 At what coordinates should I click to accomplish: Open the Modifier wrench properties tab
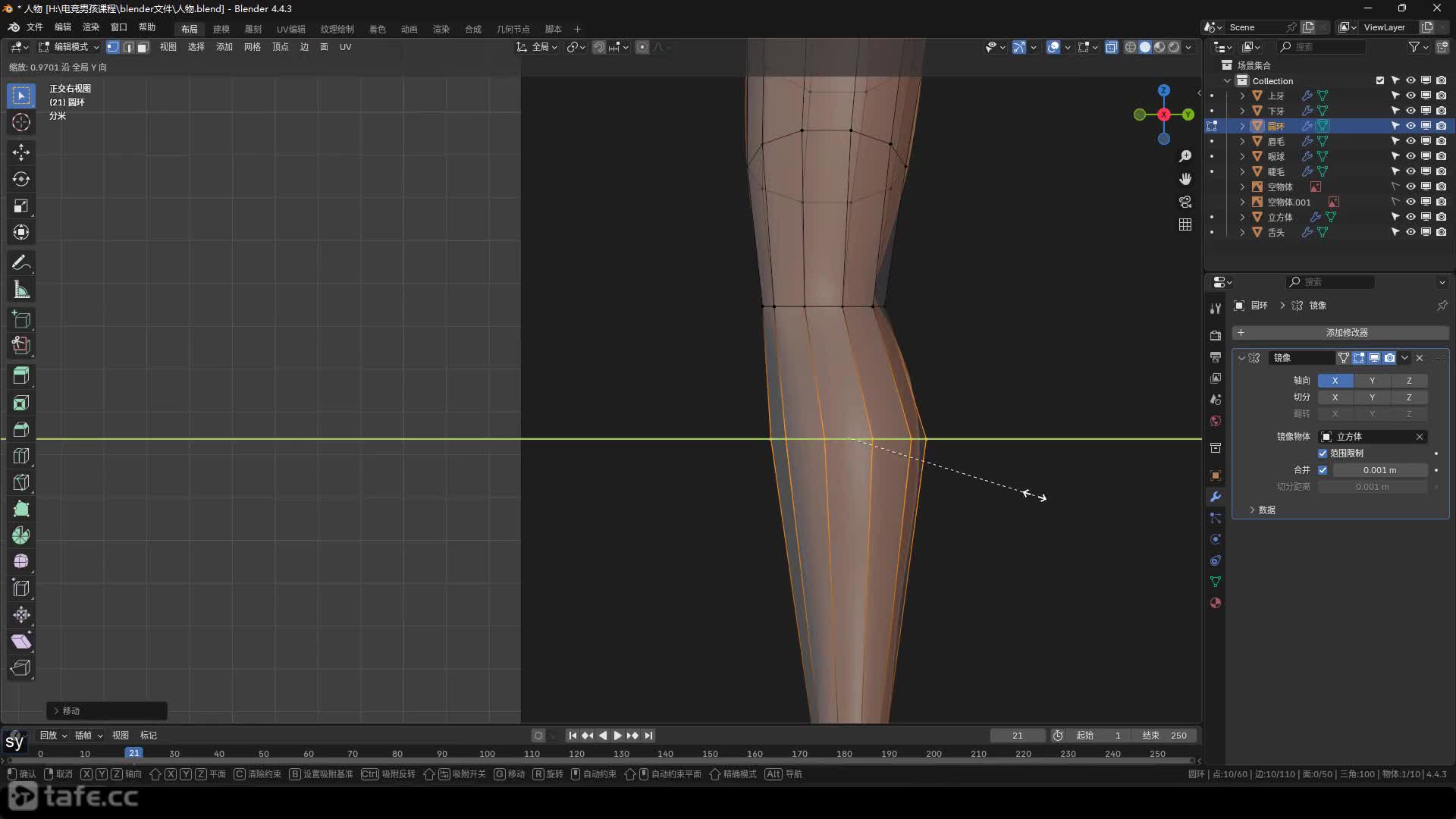(x=1216, y=497)
